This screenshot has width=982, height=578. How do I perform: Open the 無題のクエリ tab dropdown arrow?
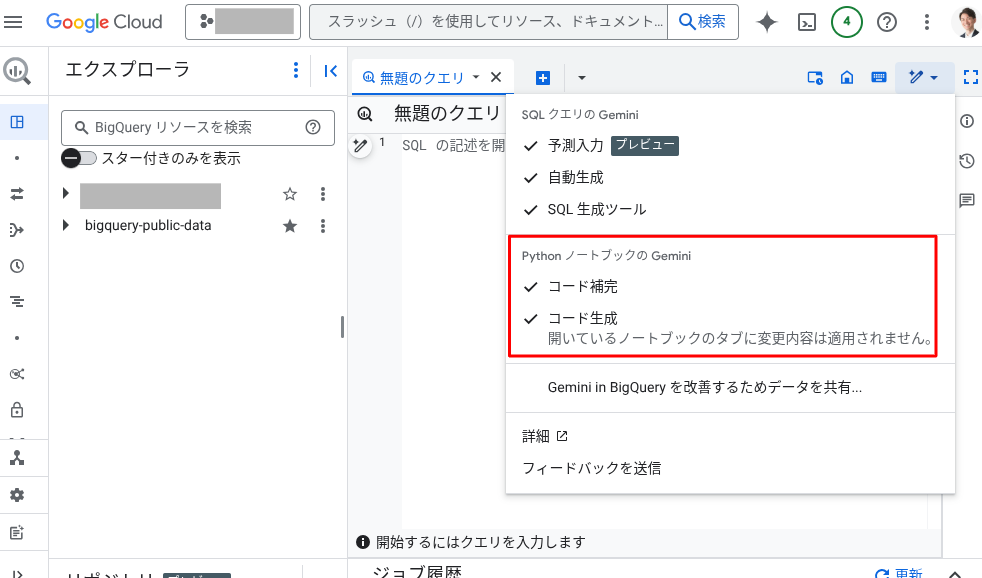[476, 77]
